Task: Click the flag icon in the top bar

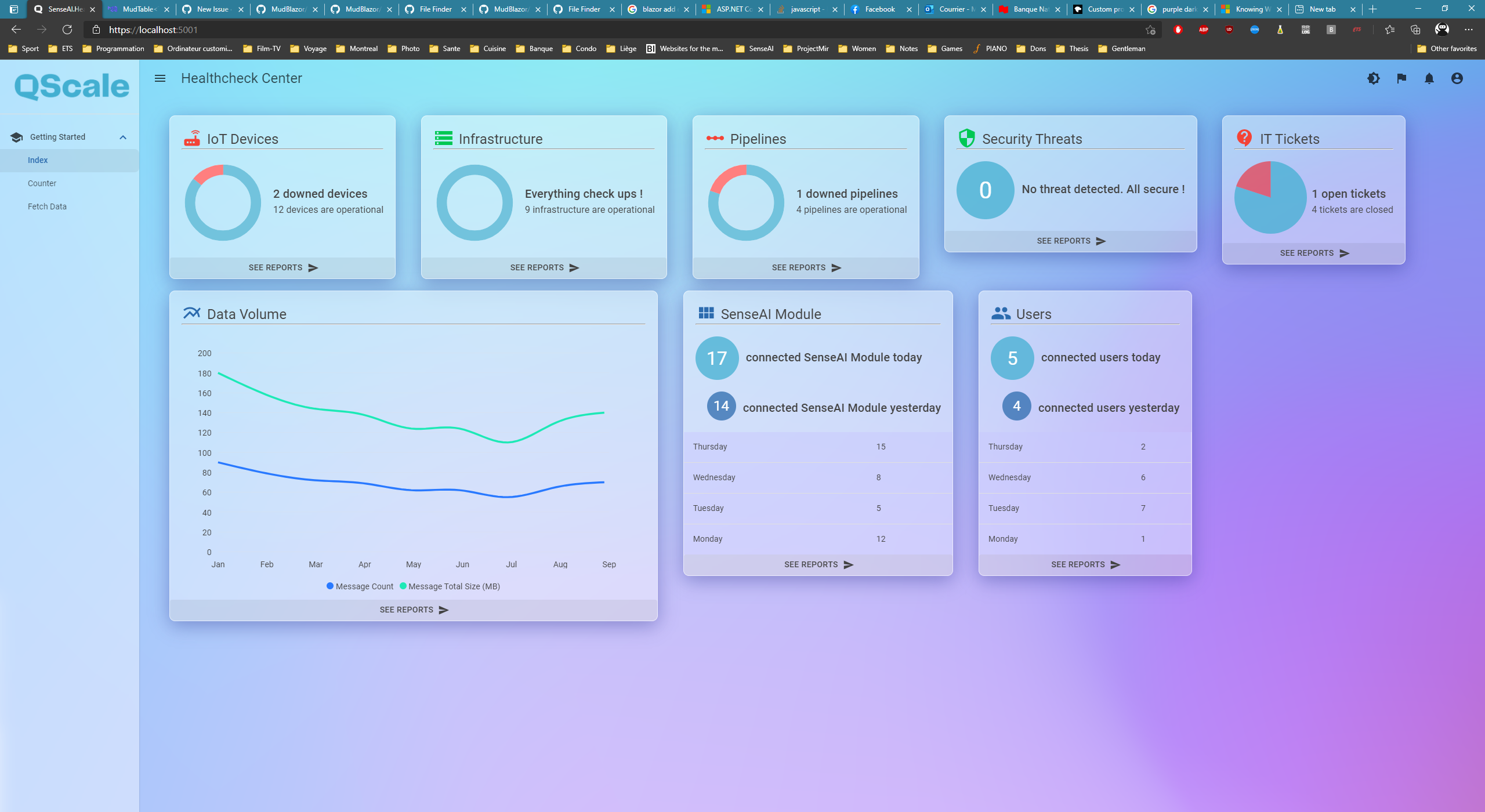Action: (1401, 78)
